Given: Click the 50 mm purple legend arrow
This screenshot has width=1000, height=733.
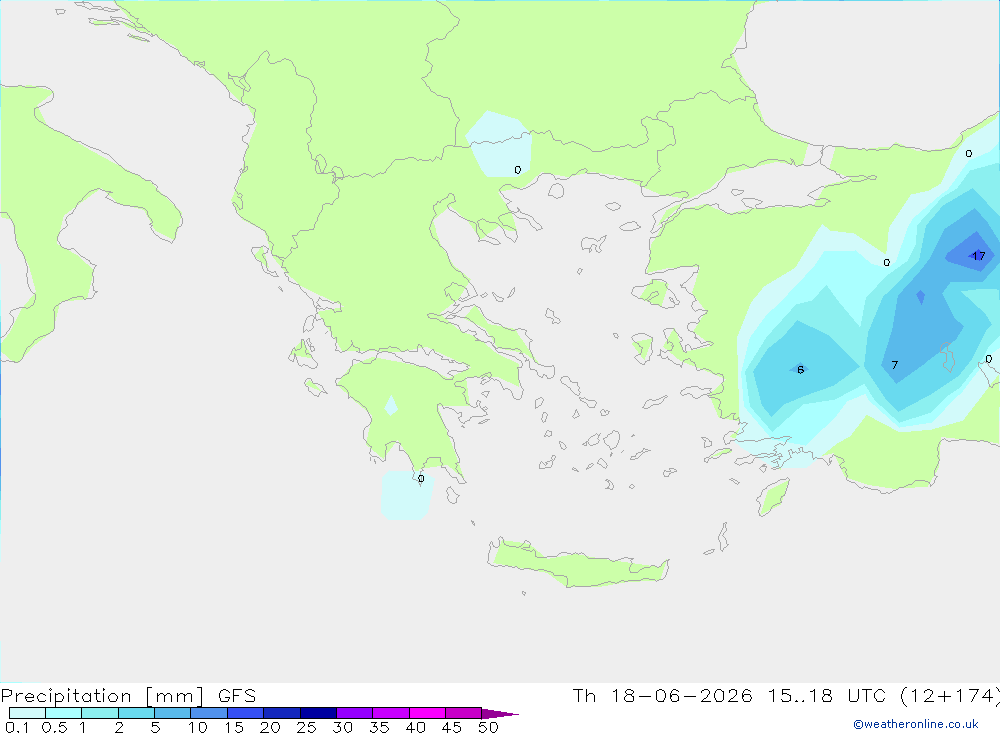Looking at the screenshot, I should click(x=500, y=714).
